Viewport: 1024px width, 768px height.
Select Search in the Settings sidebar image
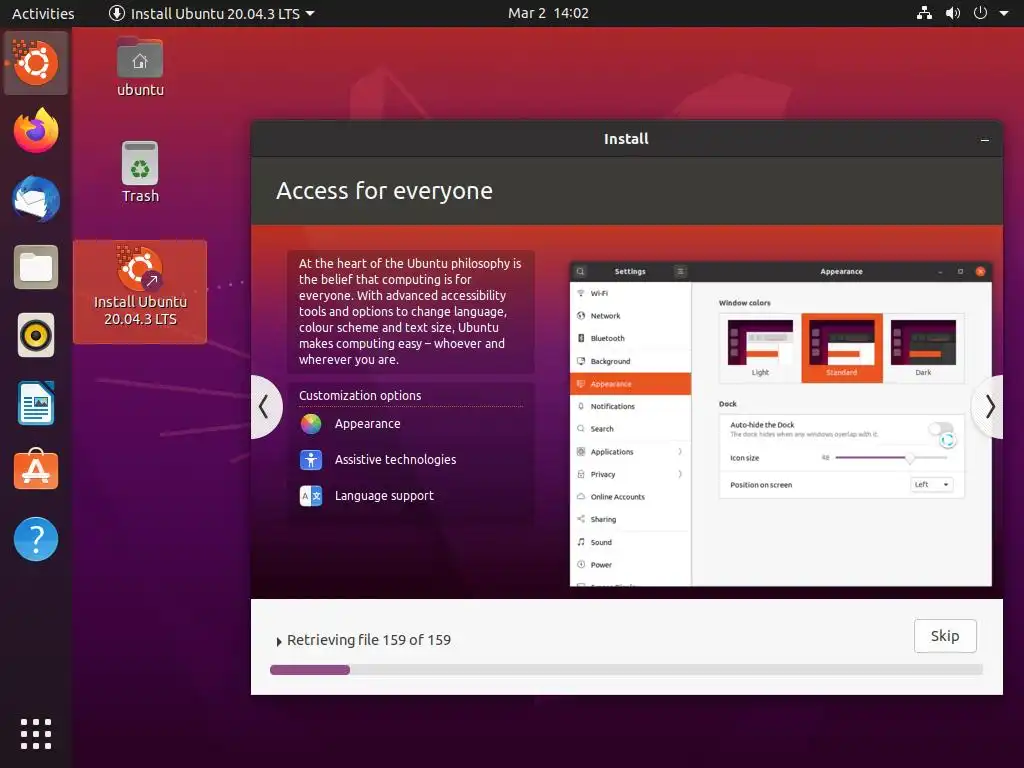630,429
